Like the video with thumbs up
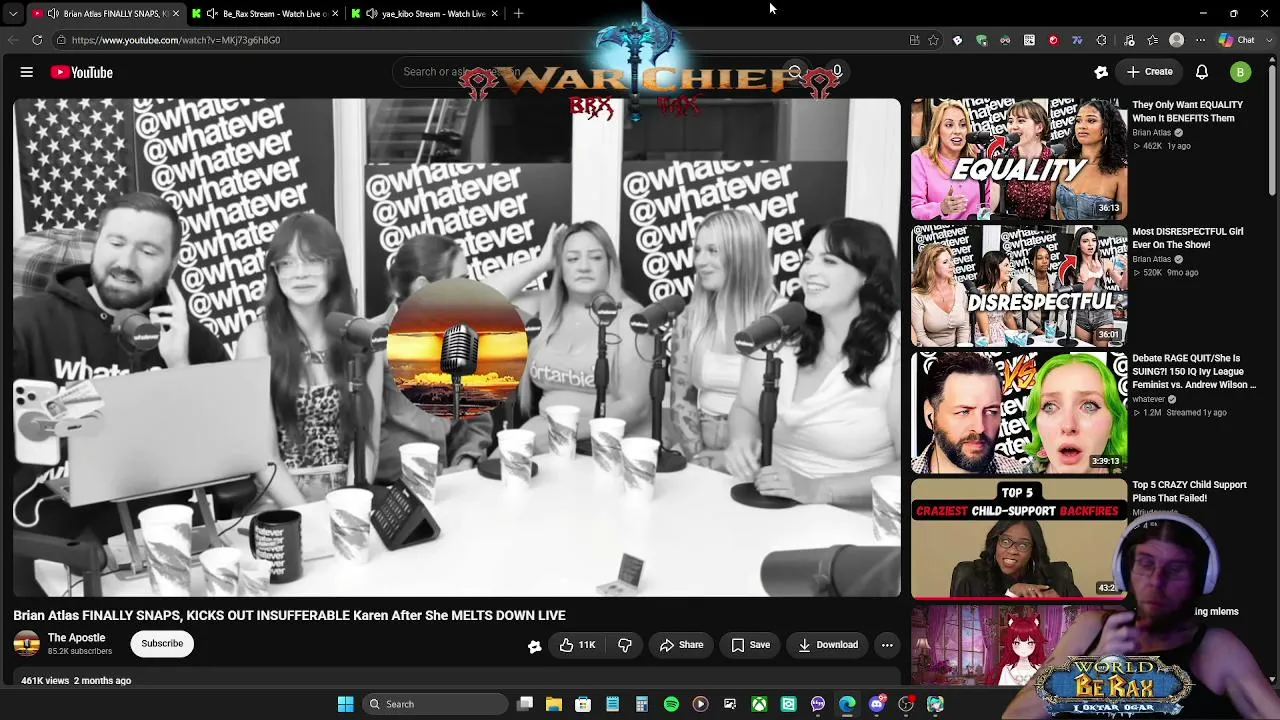1280x720 pixels. pos(577,645)
